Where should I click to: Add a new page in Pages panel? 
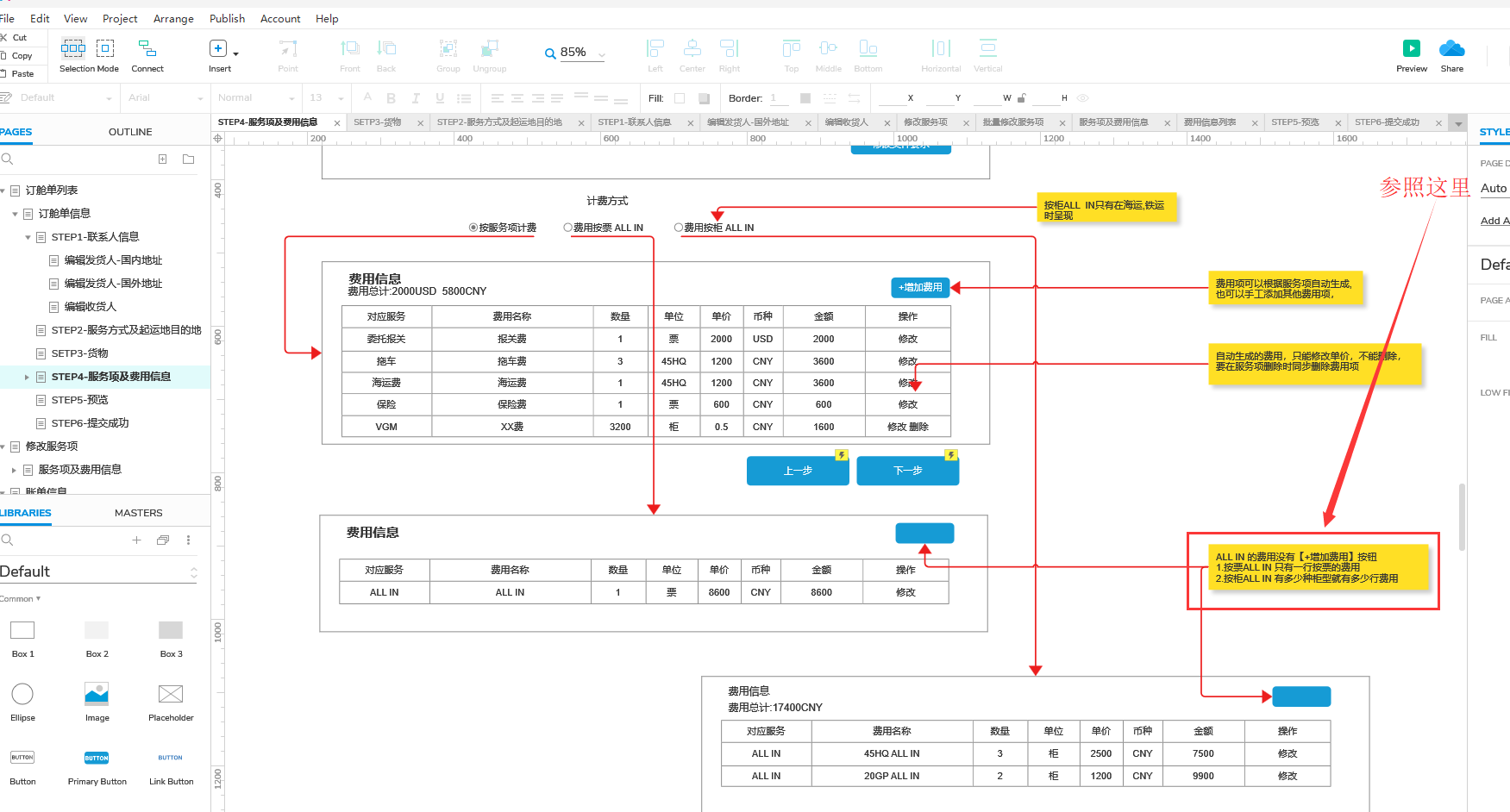point(162,159)
